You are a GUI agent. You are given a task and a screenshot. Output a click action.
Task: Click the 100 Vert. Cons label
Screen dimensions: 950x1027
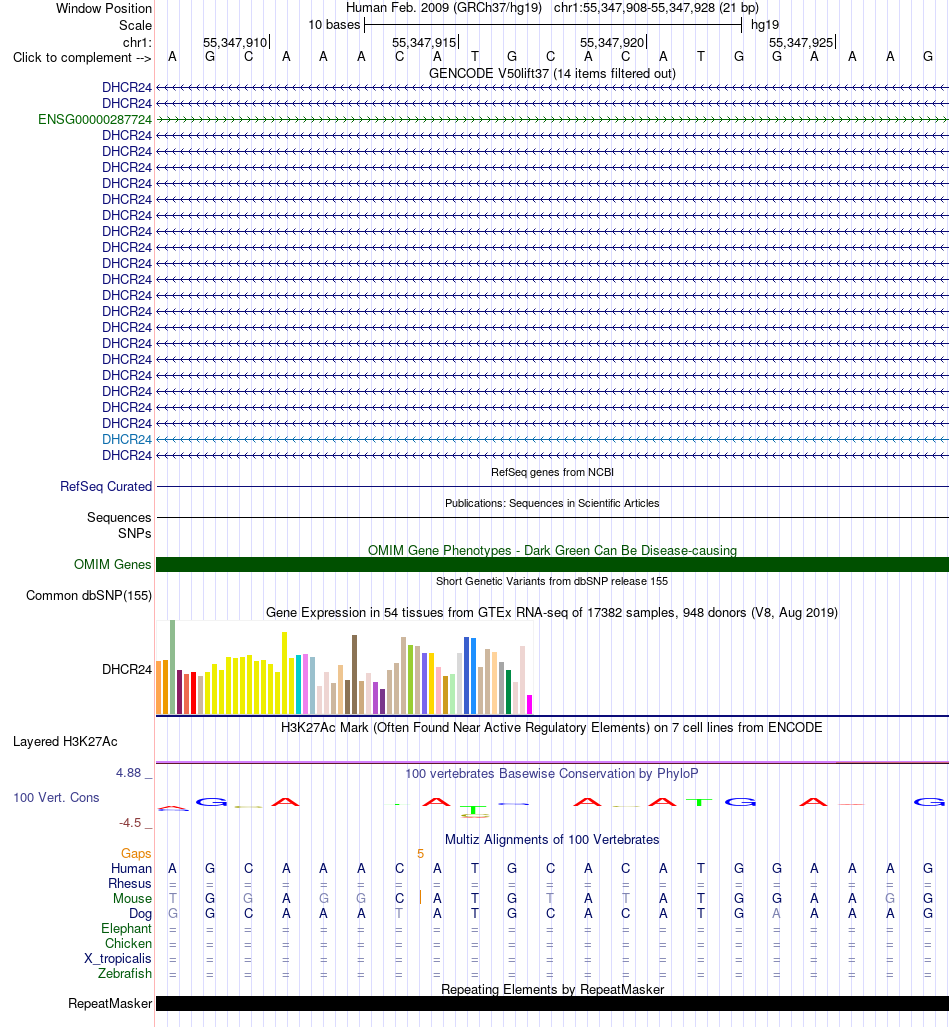56,797
